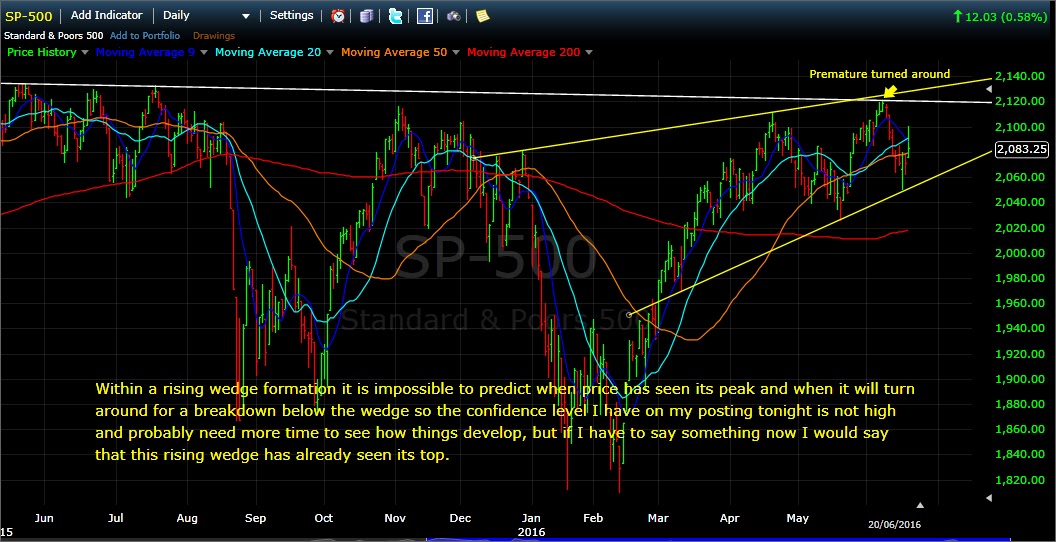Share chart via Facebook icon

coord(424,15)
